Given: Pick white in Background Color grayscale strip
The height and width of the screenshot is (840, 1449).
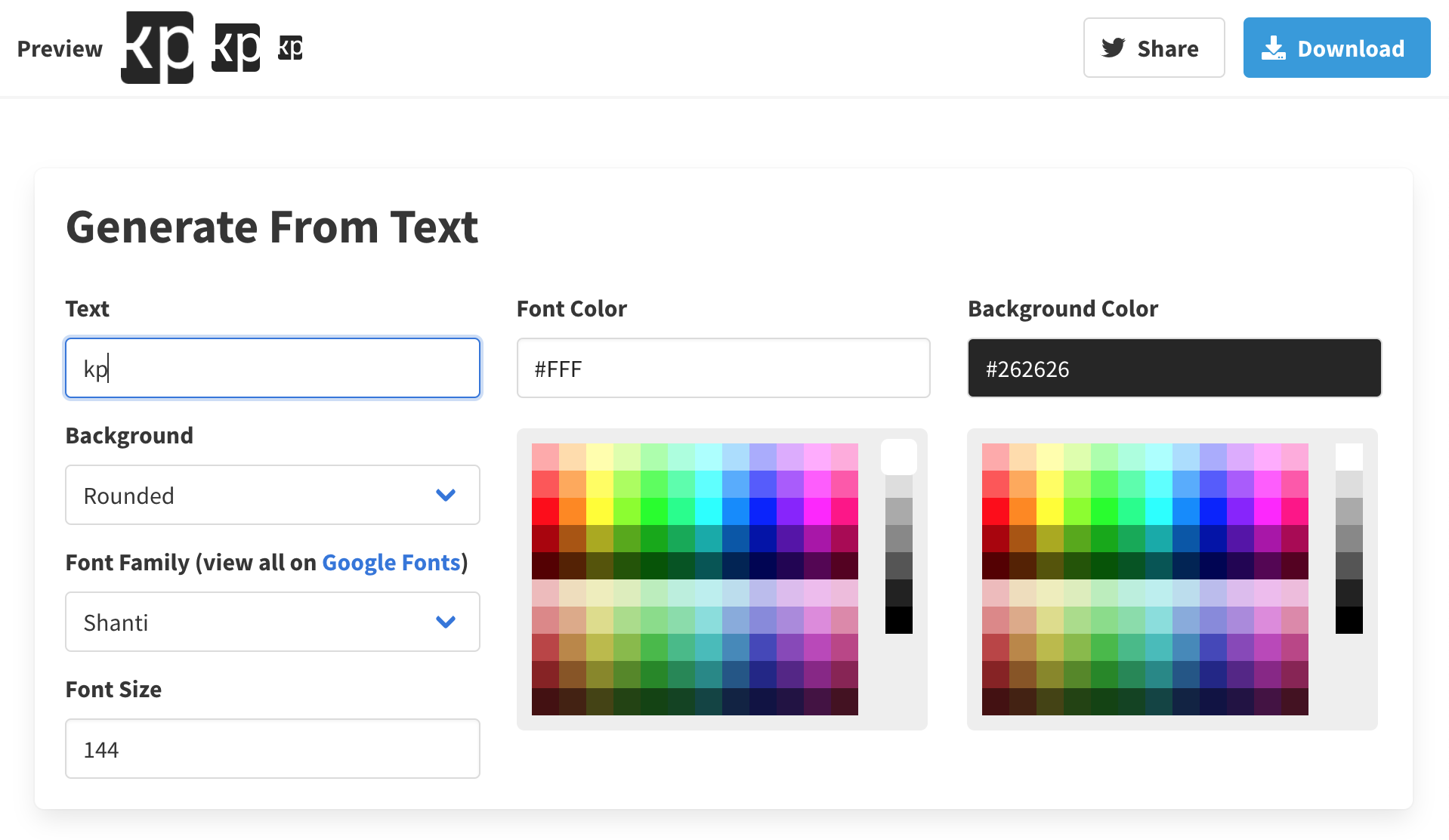Looking at the screenshot, I should tap(1349, 457).
